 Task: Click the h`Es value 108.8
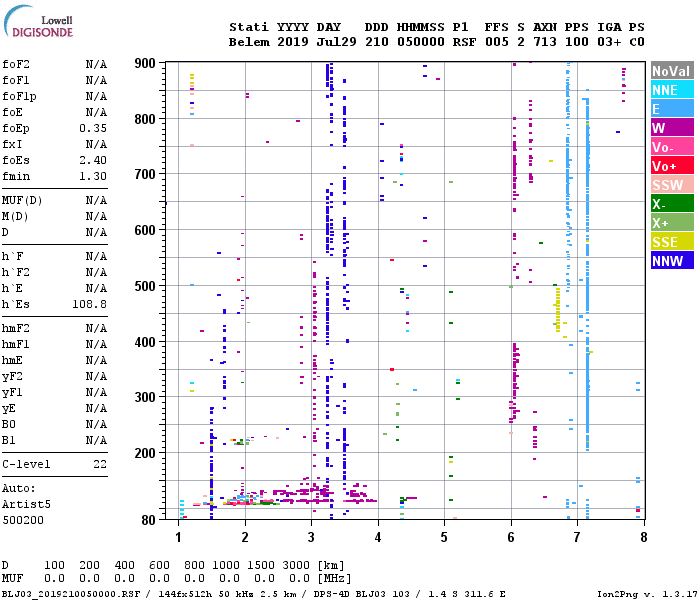[x=89, y=304]
